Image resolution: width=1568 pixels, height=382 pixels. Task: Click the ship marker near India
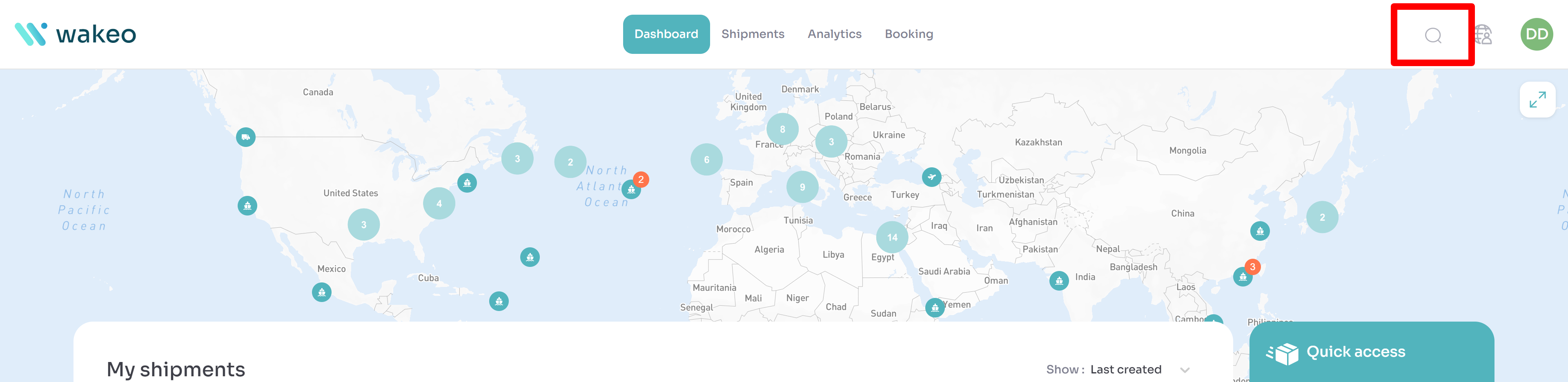(x=1058, y=280)
